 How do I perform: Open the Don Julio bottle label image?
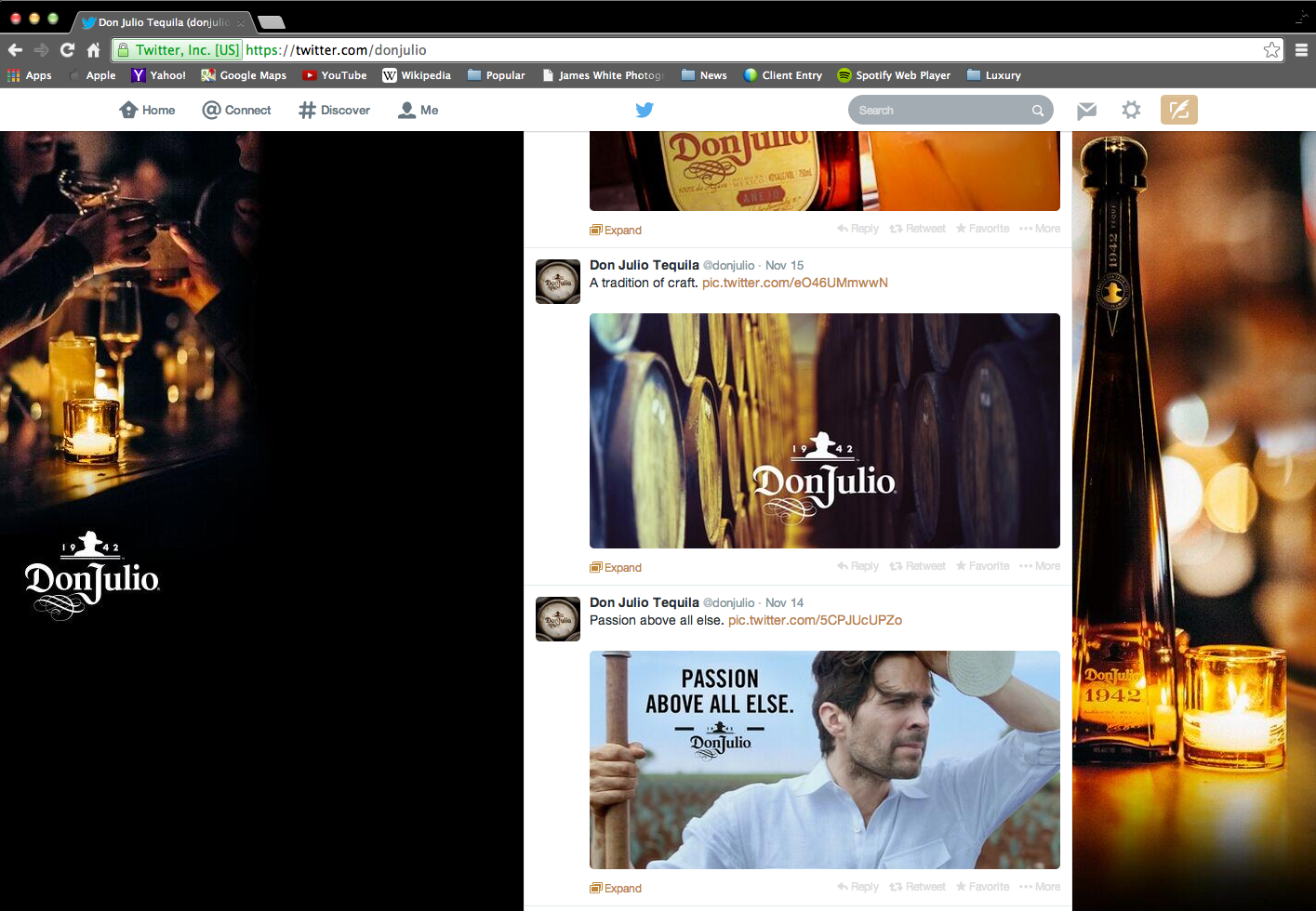click(x=825, y=171)
